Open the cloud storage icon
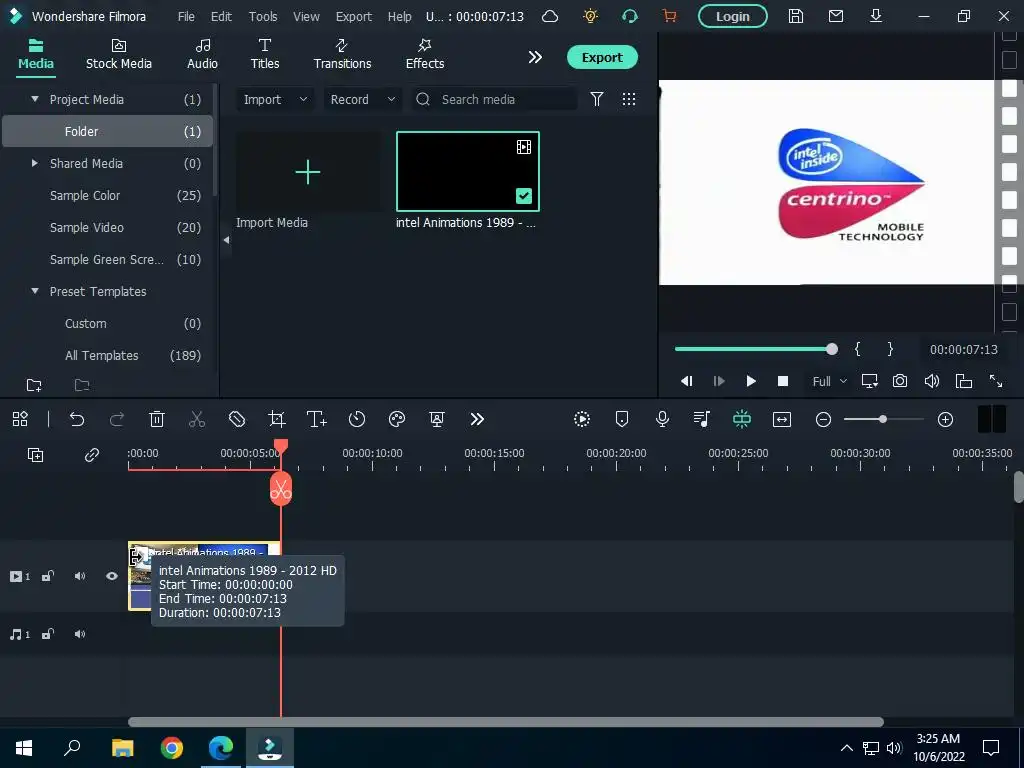This screenshot has height=768, width=1024. 550,16
